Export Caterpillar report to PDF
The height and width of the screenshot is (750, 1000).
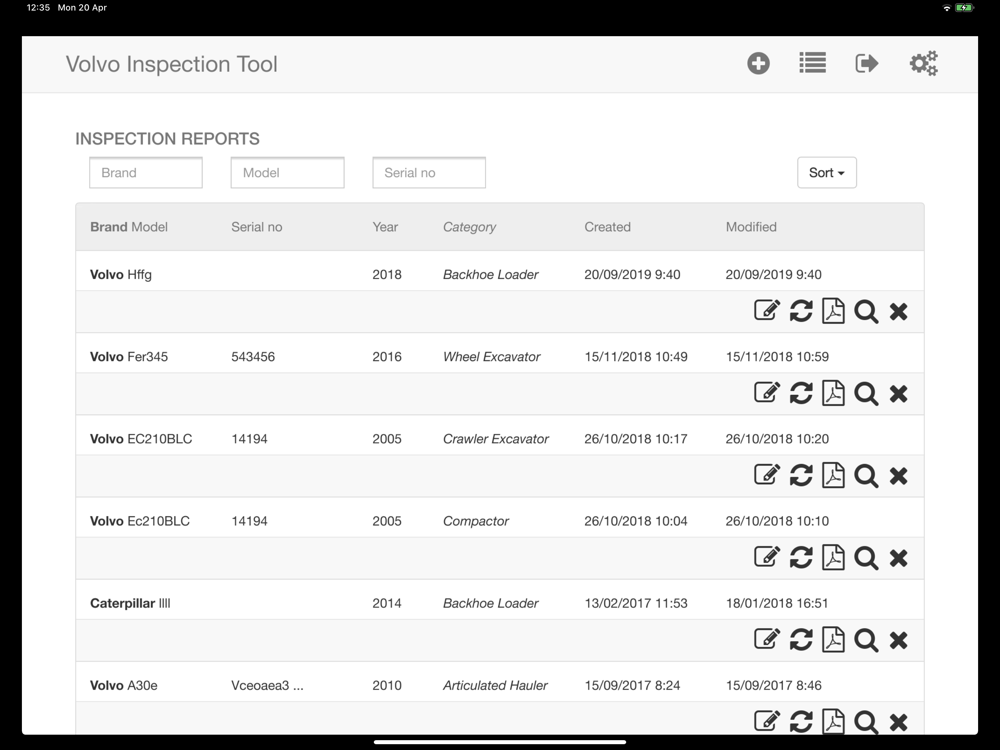833,640
